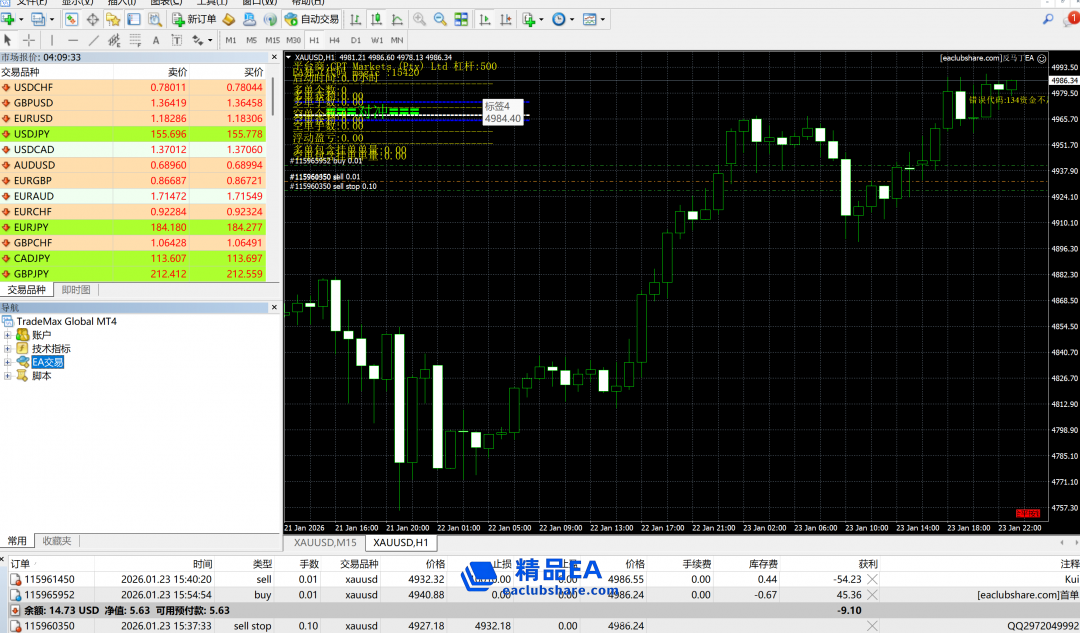Click the tile windows grid icon
This screenshot has height=633, width=1080.
[x=460, y=19]
